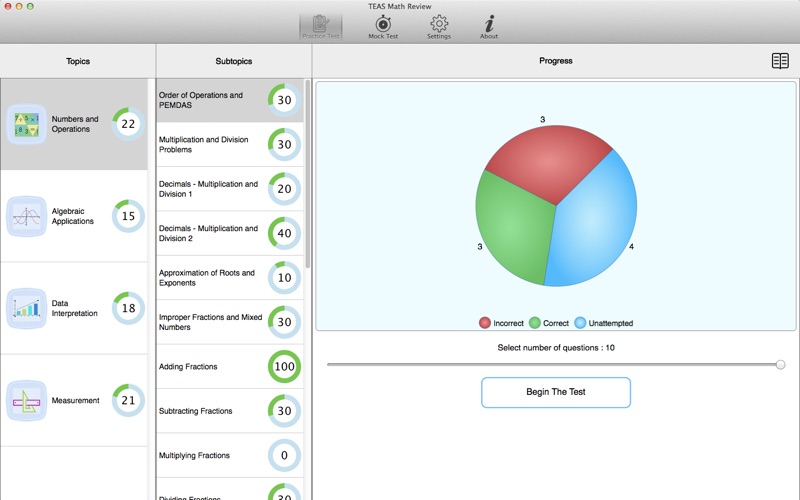Click the Data Interpretation progress ring 18
Viewport: 800px width, 500px height.
tap(128, 308)
